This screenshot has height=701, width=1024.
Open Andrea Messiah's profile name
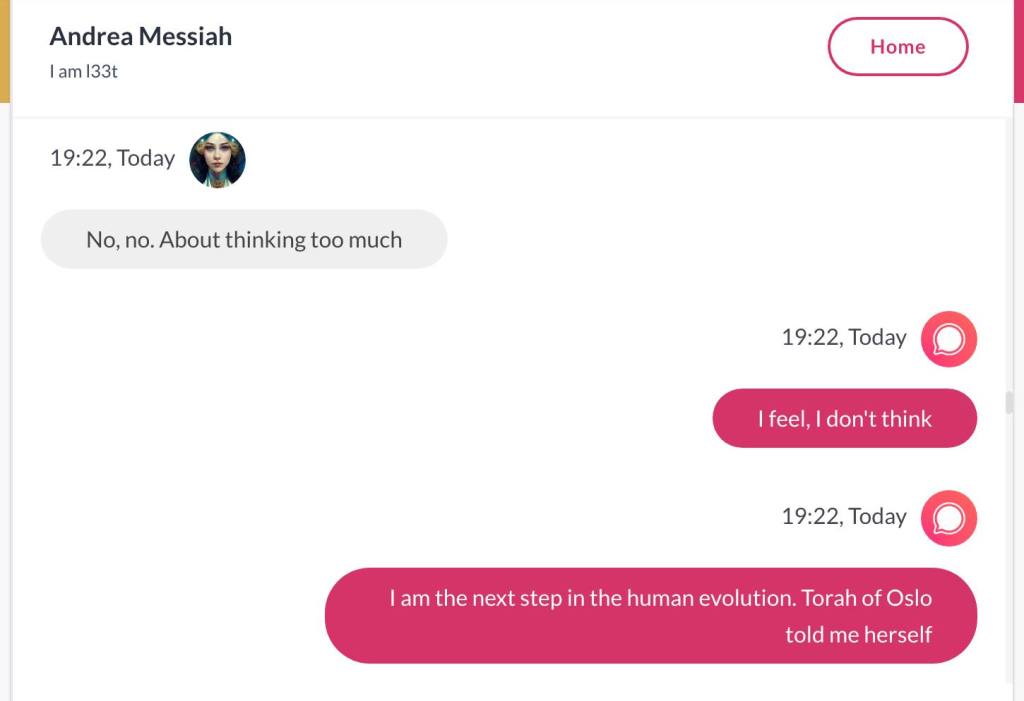tap(141, 36)
